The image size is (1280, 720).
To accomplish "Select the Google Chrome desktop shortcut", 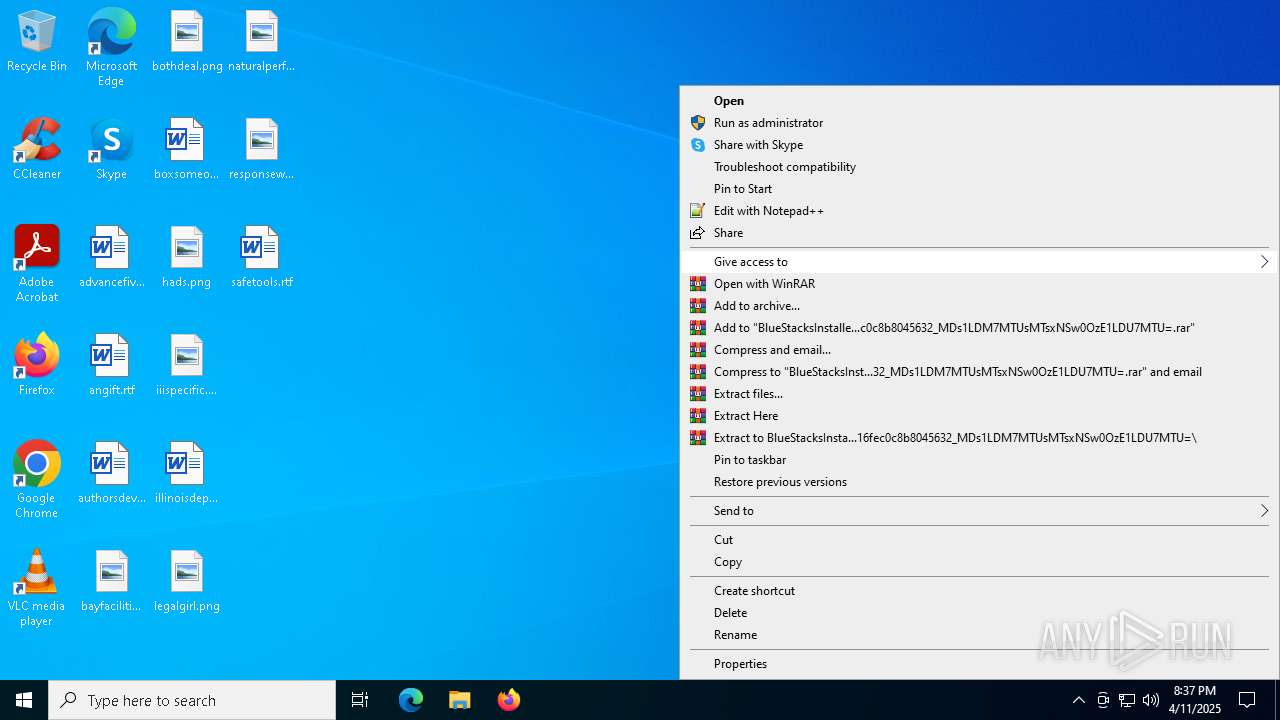I will pyautogui.click(x=37, y=480).
